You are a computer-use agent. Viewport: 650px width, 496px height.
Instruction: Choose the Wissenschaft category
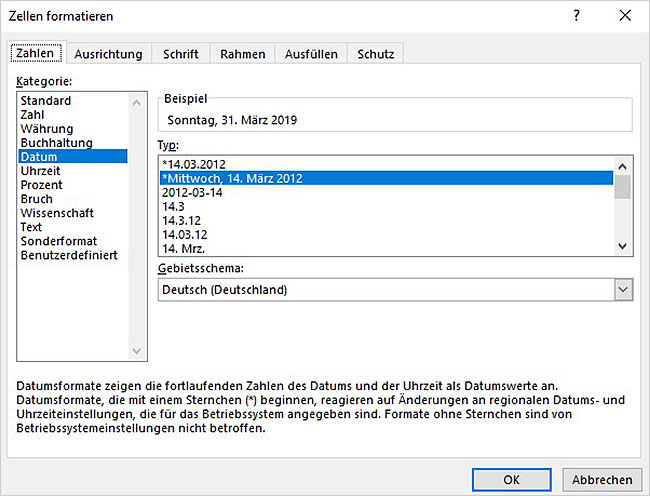73,213
